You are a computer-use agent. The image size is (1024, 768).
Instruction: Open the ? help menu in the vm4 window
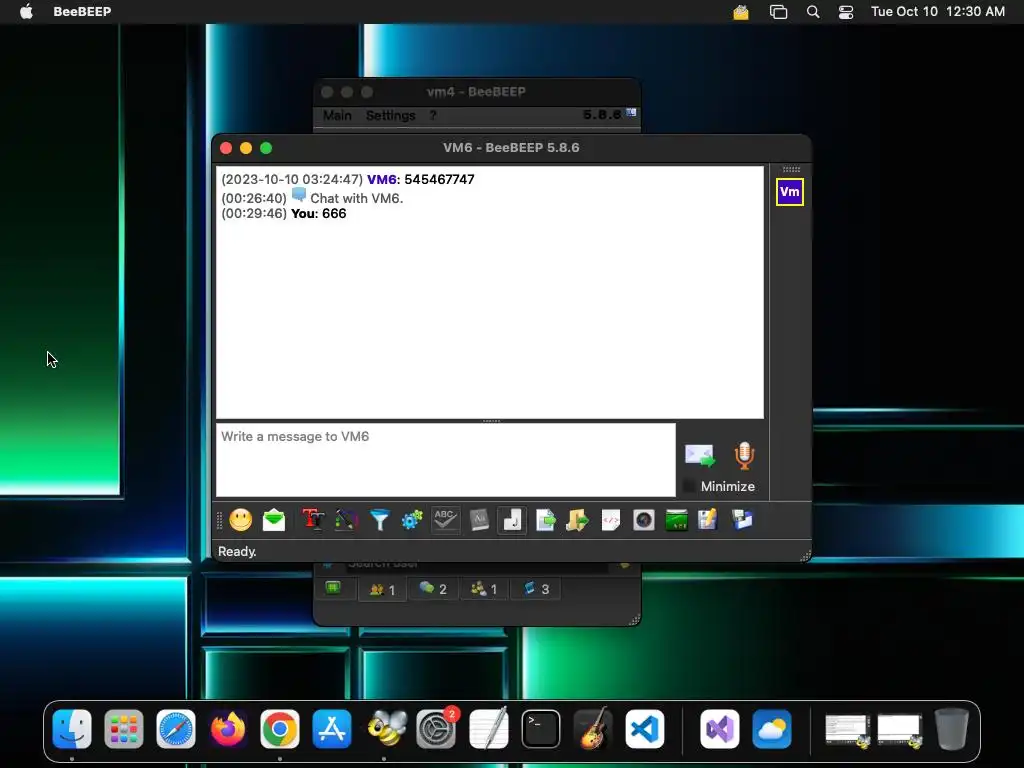433,115
